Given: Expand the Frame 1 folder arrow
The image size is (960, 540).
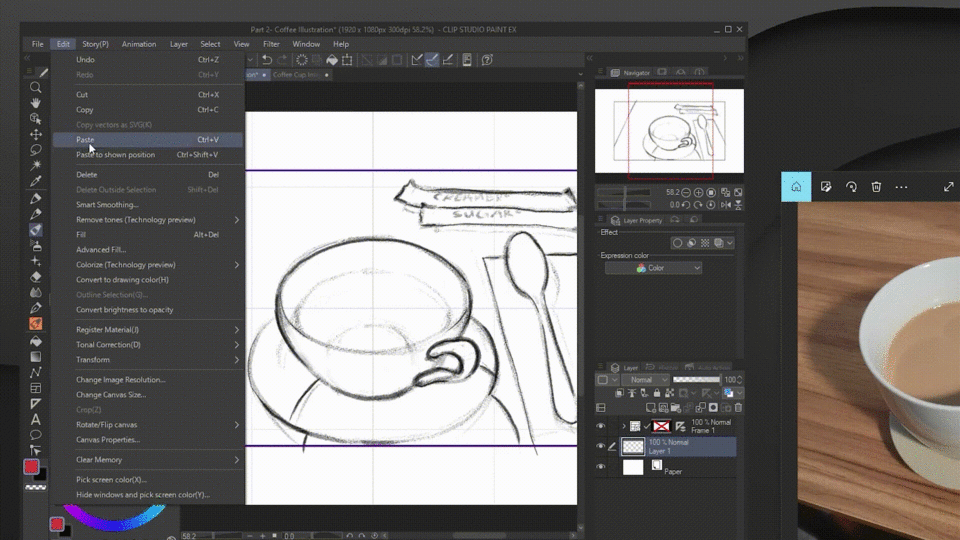Looking at the screenshot, I should [x=623, y=426].
